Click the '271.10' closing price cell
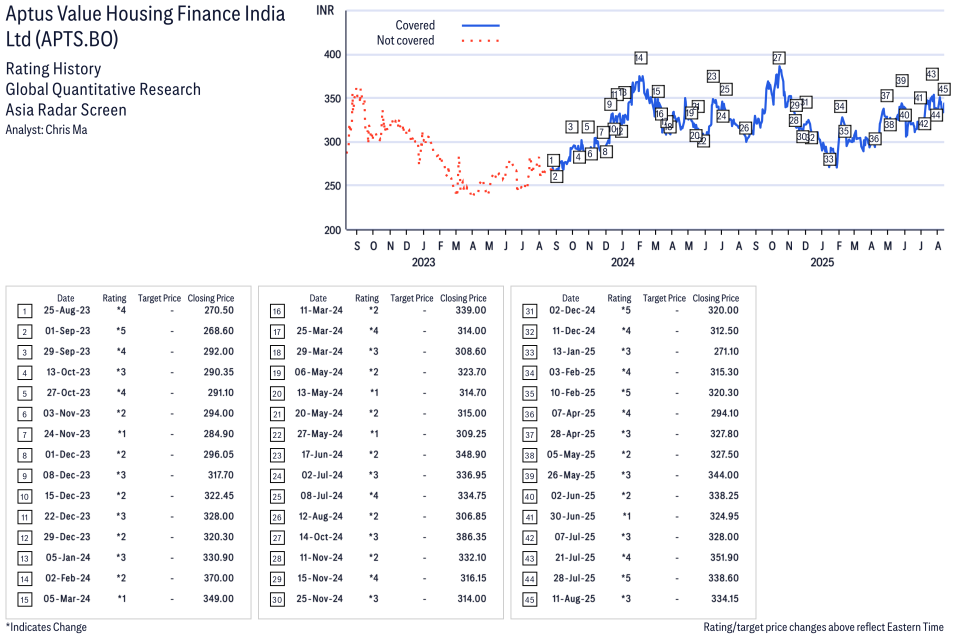The height and width of the screenshot is (634, 955). click(x=726, y=351)
